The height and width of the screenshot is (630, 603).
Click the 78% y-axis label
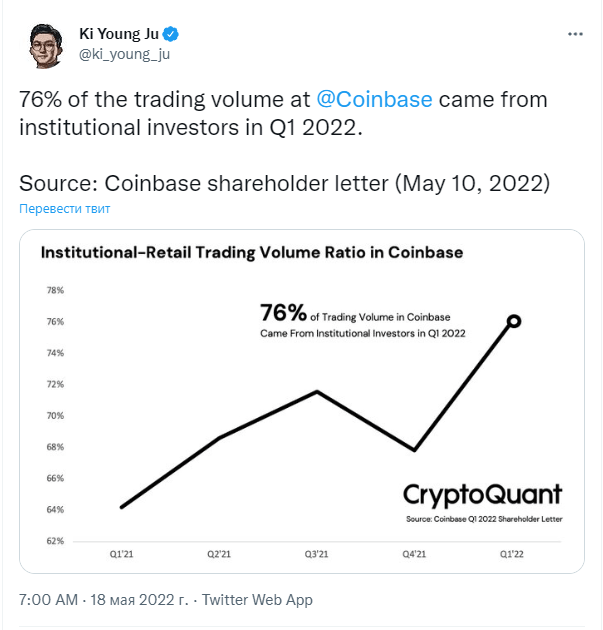[x=55, y=290]
